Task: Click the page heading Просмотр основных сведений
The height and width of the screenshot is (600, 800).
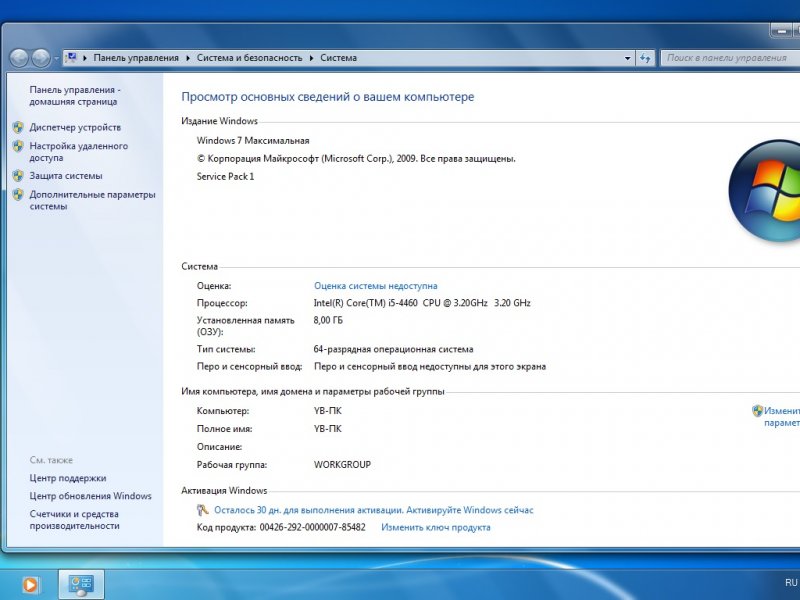Action: 328,97
